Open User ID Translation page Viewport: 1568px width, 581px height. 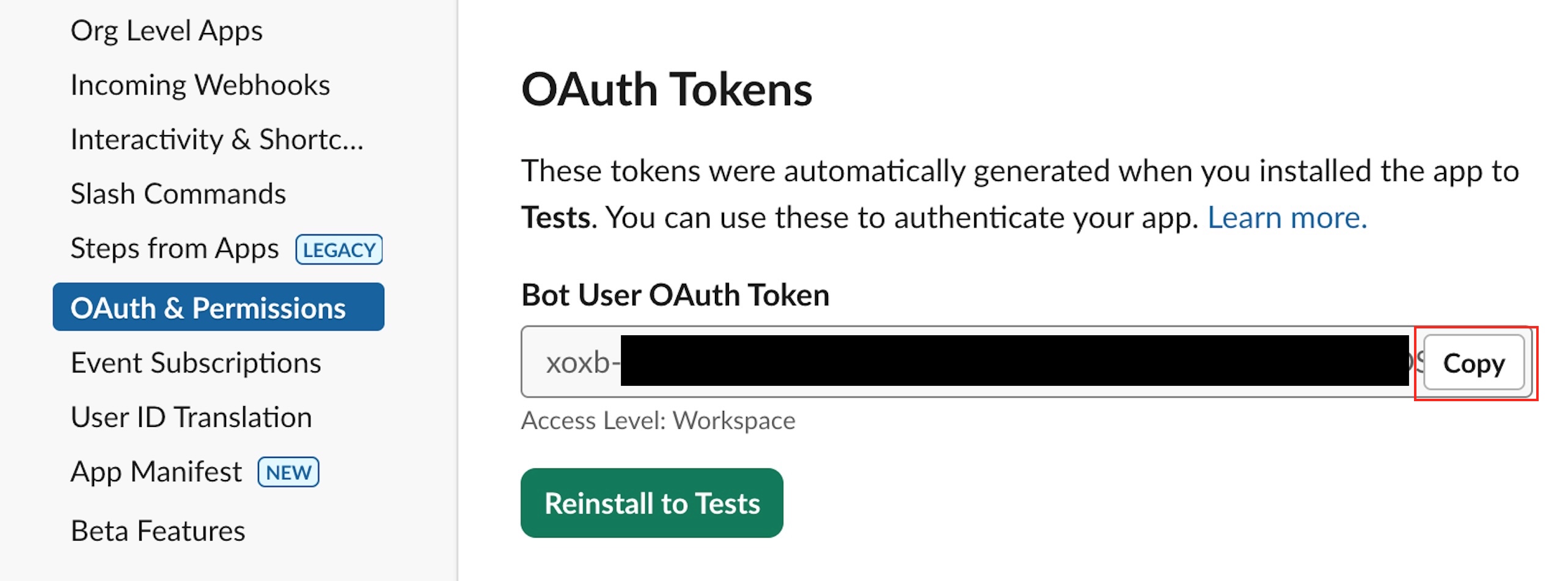(191, 417)
